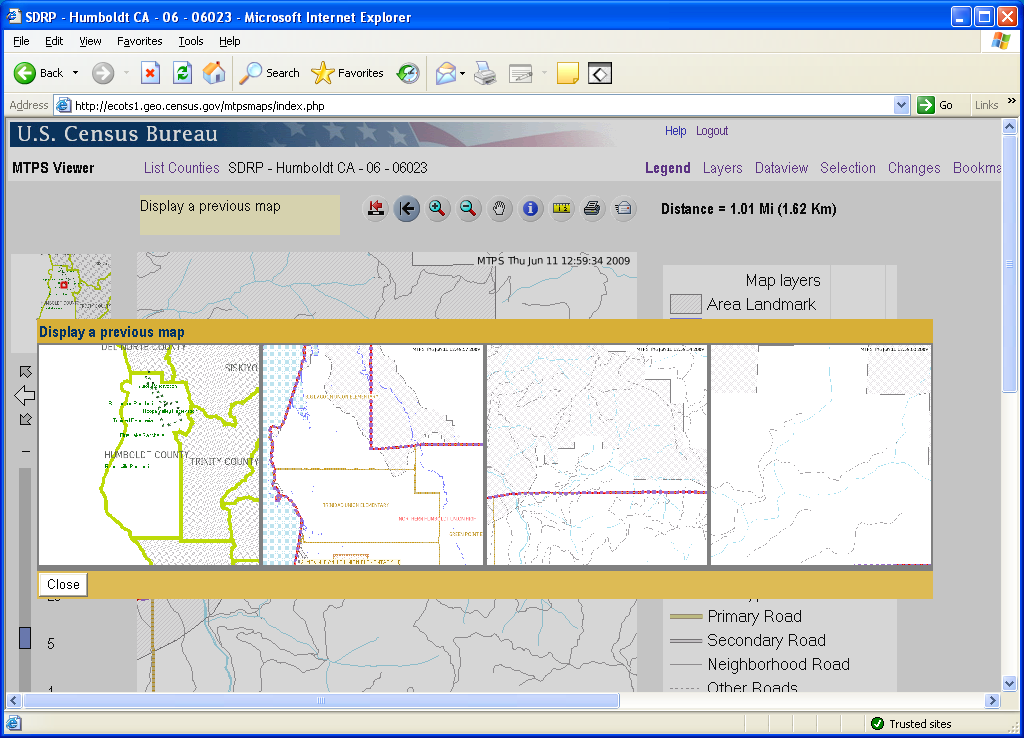
Task: Follow the List Counties link
Action: coord(181,168)
